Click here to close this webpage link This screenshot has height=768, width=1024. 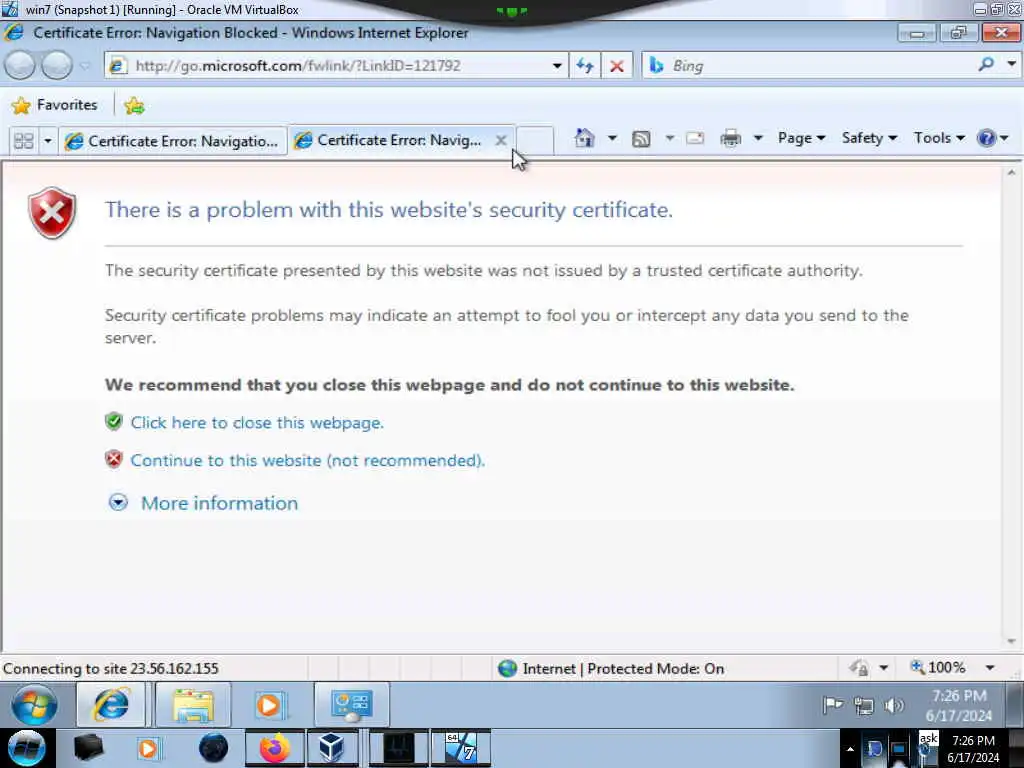(257, 423)
